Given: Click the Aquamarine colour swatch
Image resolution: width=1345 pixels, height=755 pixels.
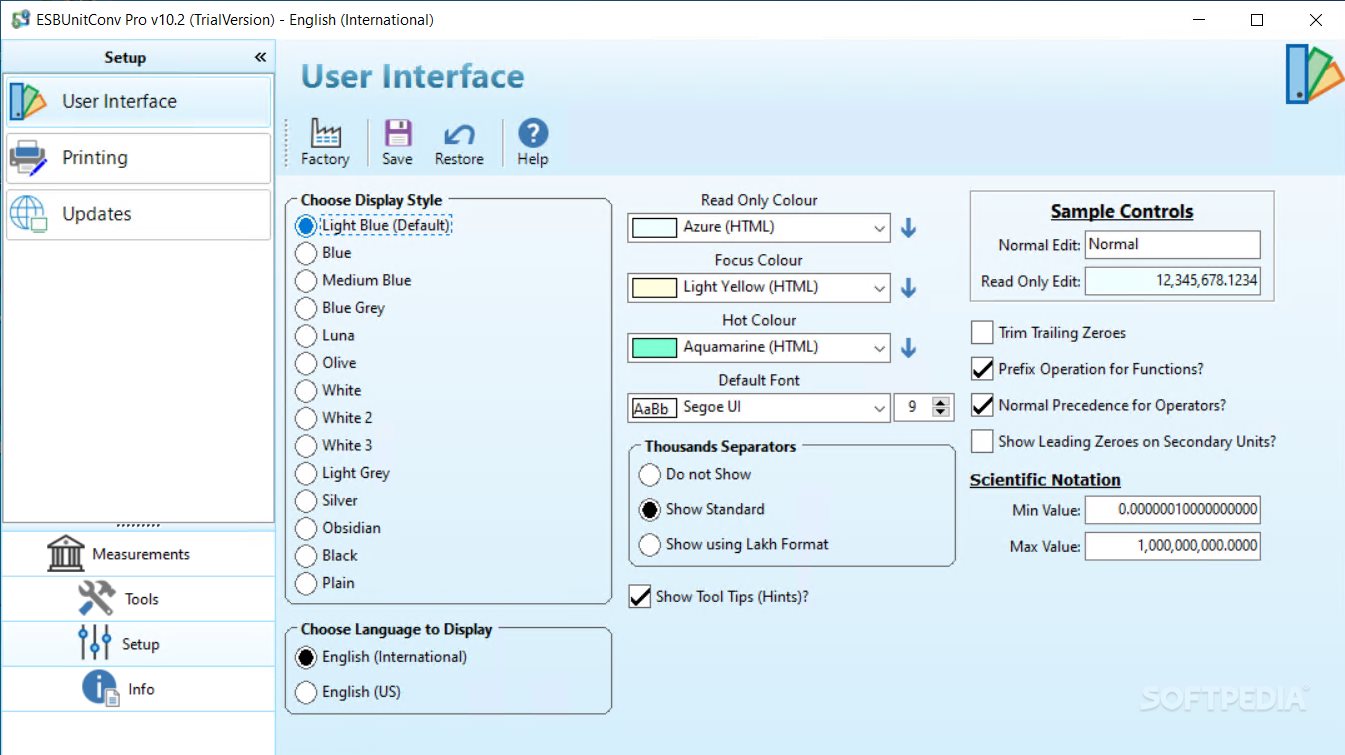Looking at the screenshot, I should 654,348.
